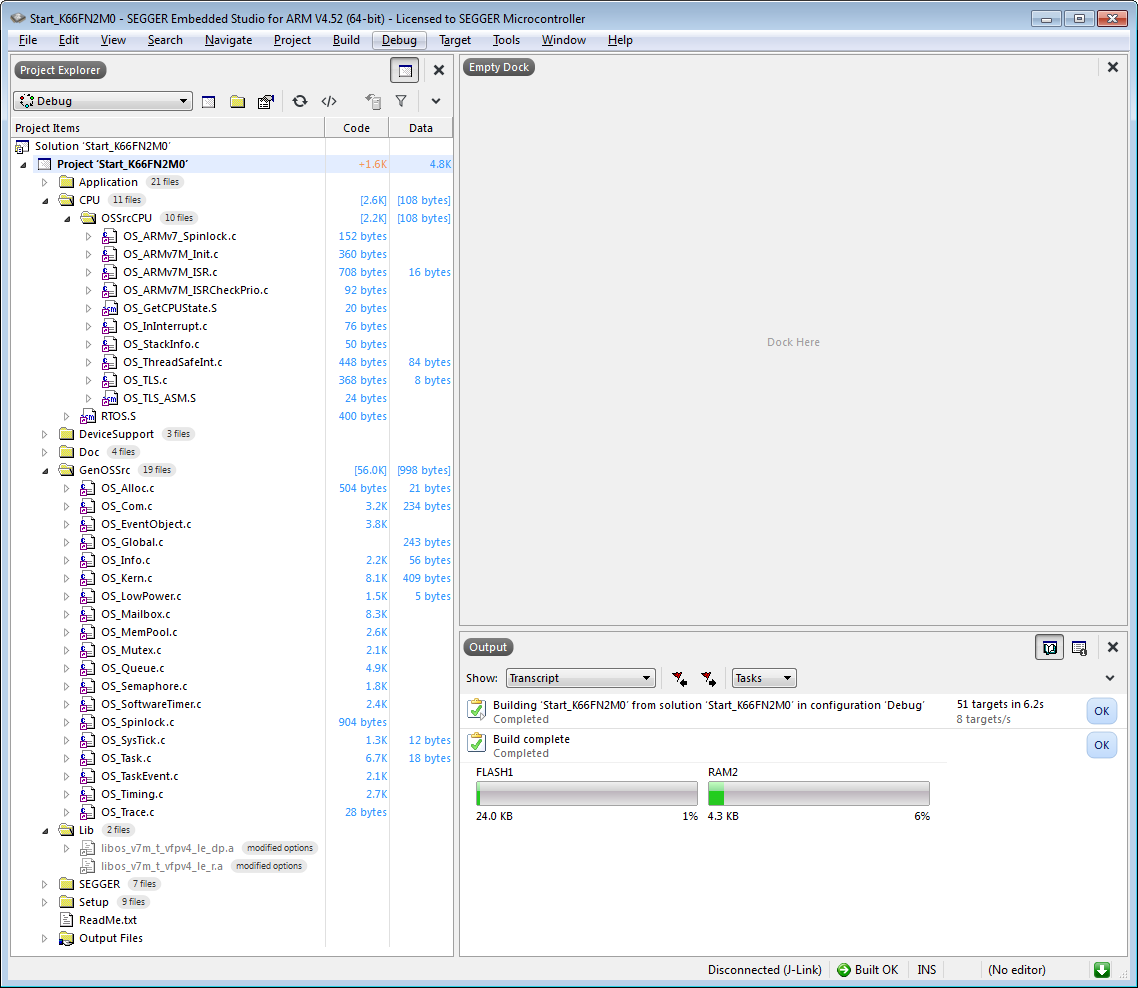This screenshot has width=1138, height=988.
Task: Click the funnel filter icon
Action: point(401,101)
